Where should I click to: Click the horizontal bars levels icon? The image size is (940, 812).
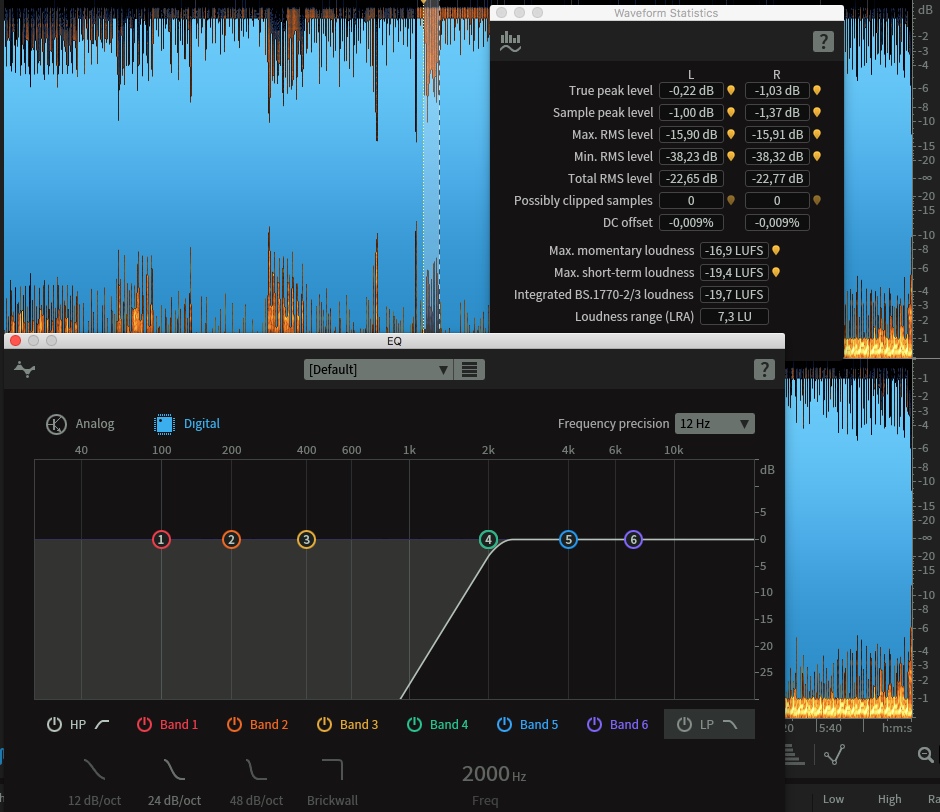coord(794,754)
